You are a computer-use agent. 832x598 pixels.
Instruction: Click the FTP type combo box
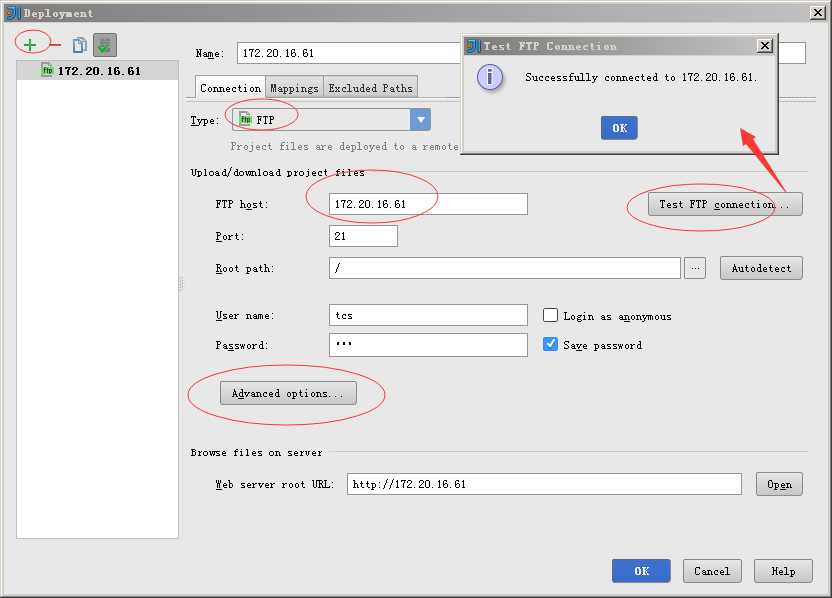(331, 119)
